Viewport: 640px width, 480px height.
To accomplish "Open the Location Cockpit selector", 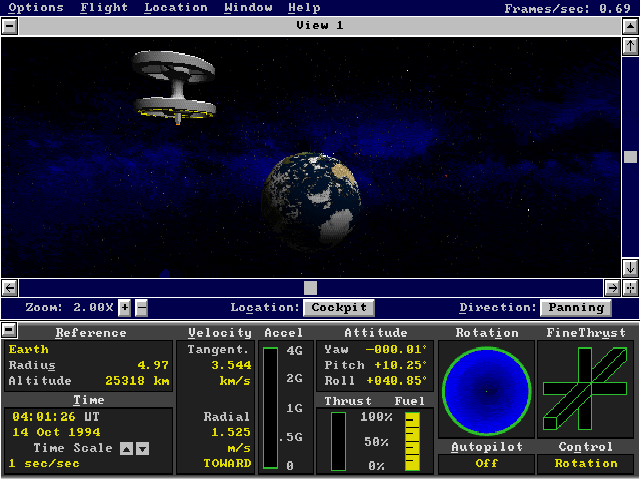I will coord(338,308).
